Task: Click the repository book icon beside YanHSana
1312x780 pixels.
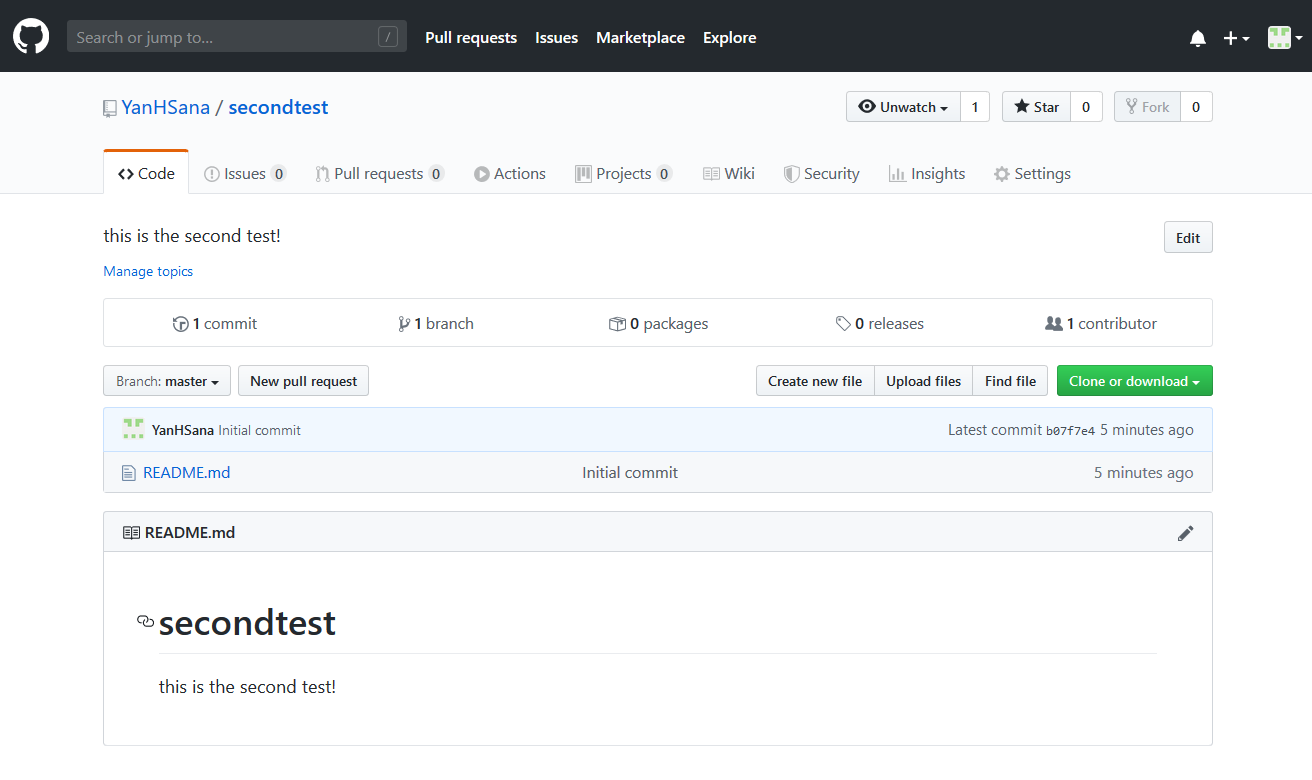Action: (x=110, y=108)
